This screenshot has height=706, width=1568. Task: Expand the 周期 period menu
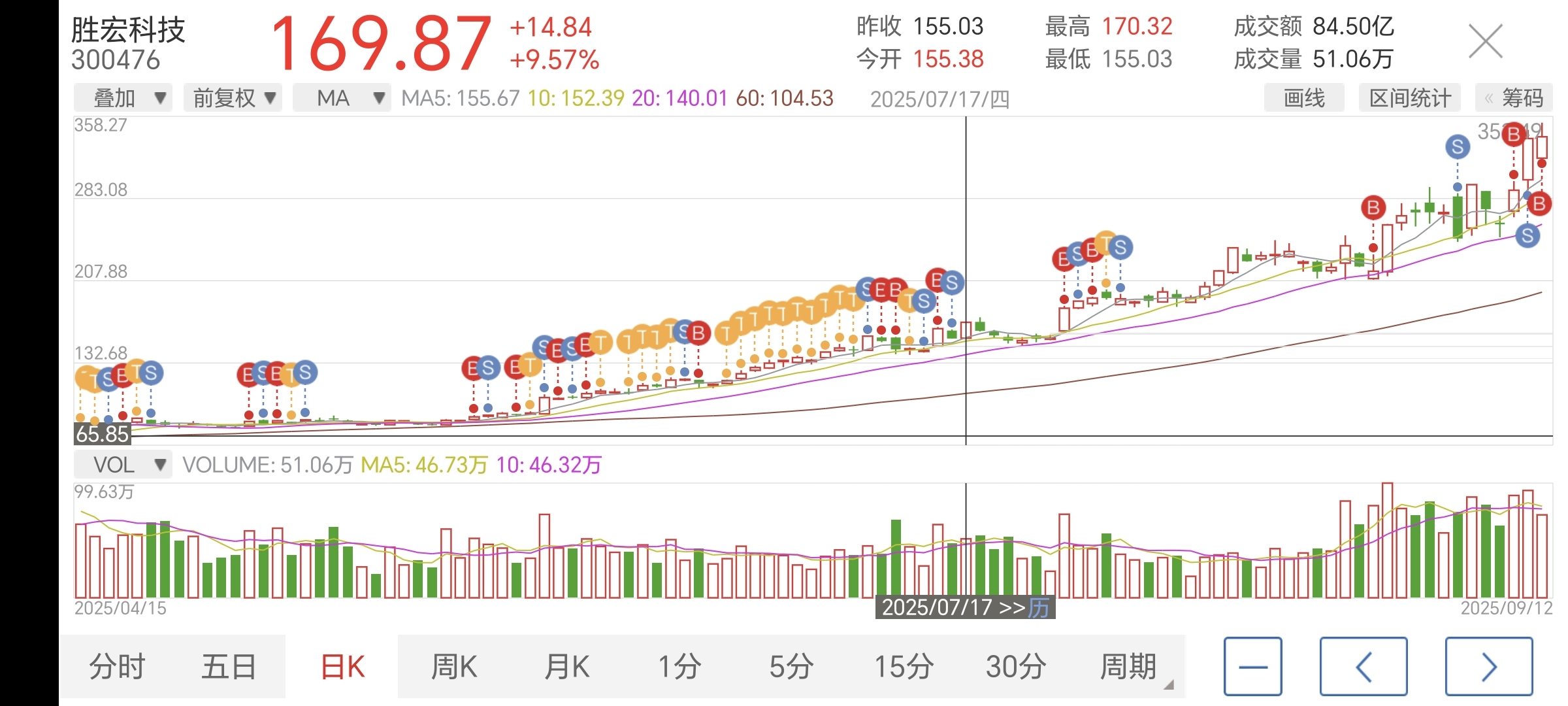(1128, 667)
